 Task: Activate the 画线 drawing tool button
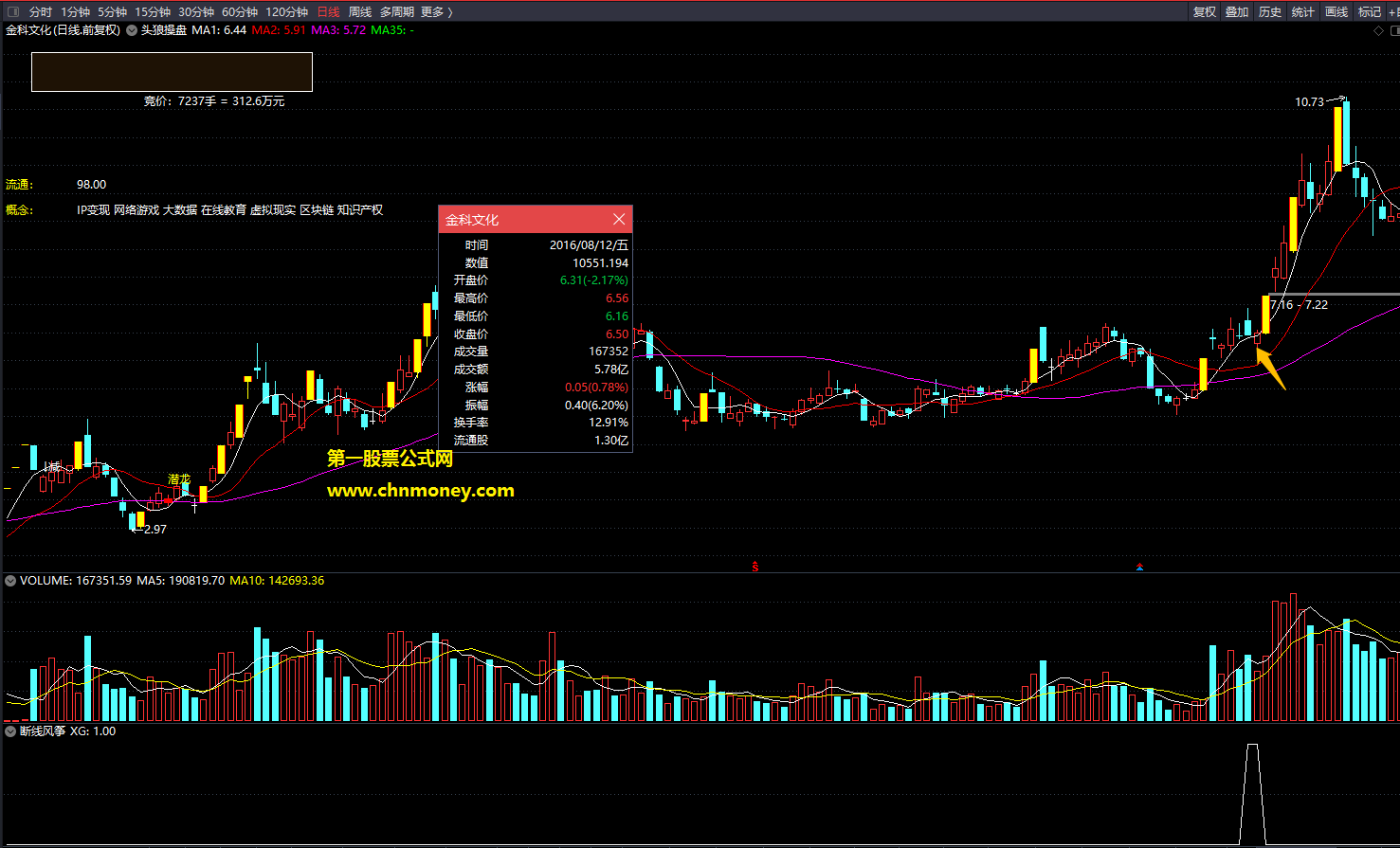1336,11
